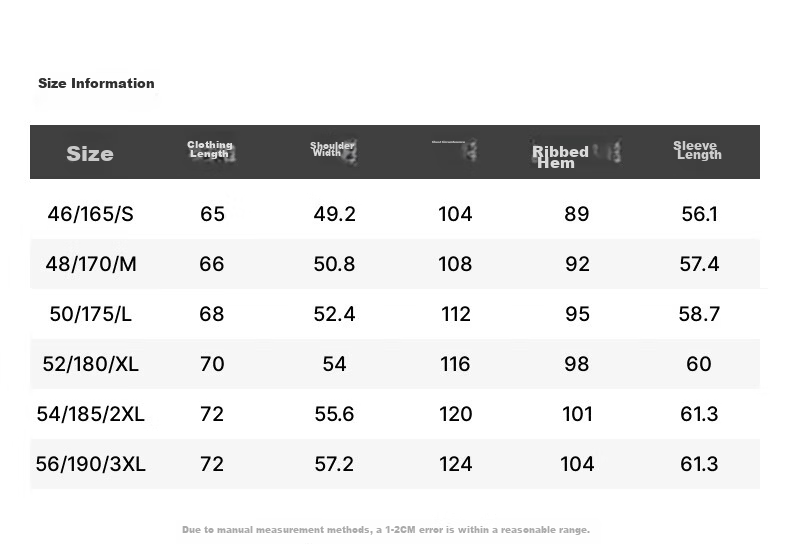Click the Size column header
This screenshot has height=550, width=790.
coord(90,154)
